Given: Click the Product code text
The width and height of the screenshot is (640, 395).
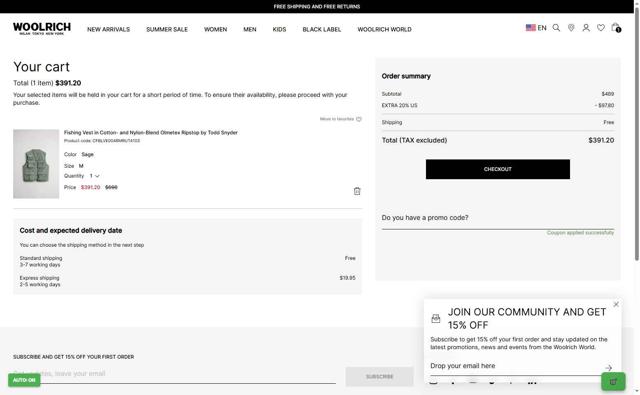Looking at the screenshot, I should pos(102,141).
